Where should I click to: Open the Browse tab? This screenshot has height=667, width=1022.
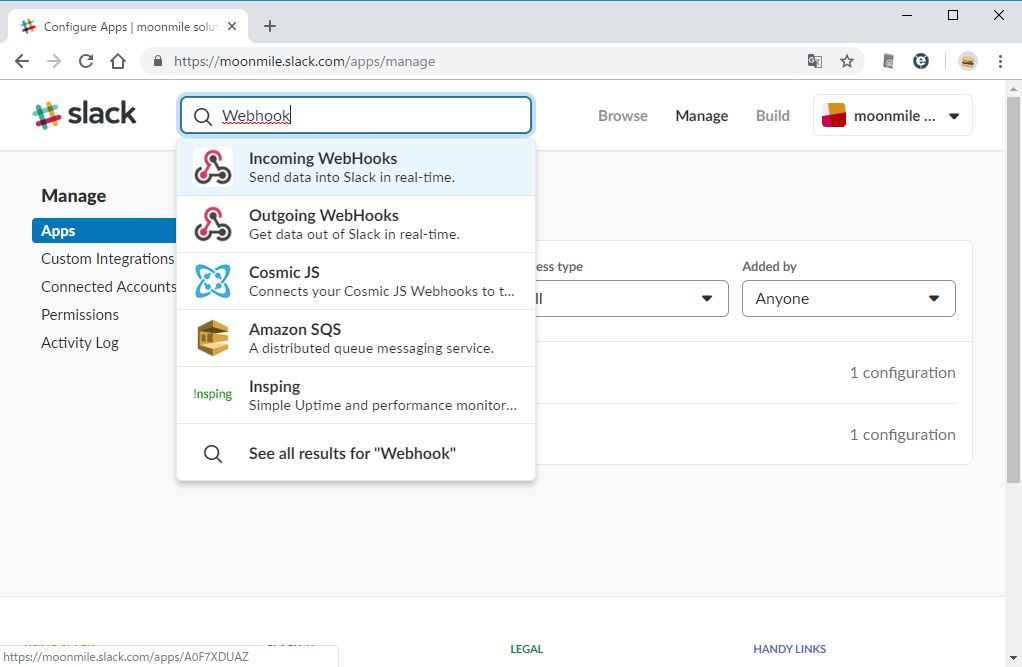coord(622,116)
